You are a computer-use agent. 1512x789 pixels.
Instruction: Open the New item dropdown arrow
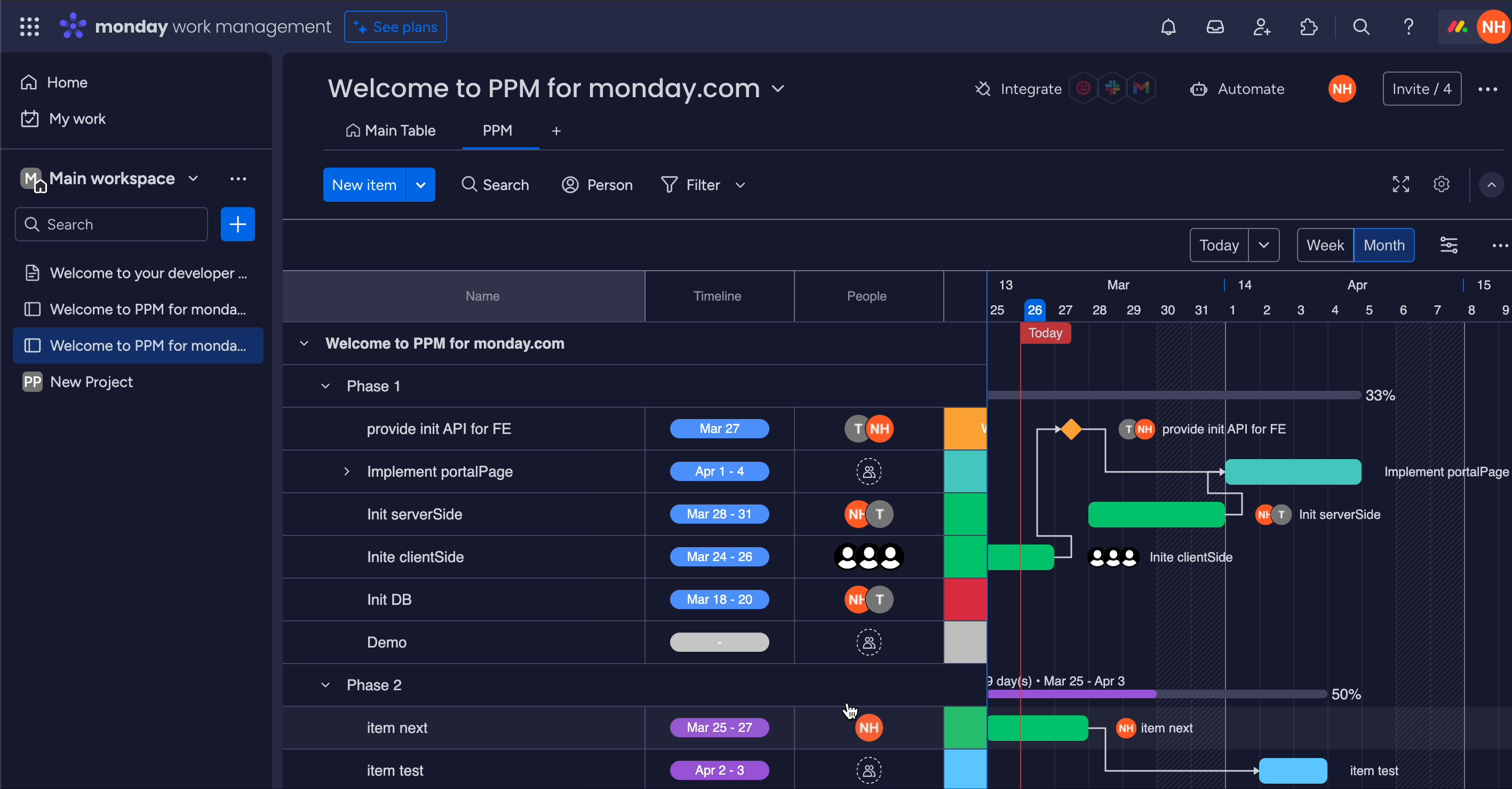pyautogui.click(x=420, y=185)
